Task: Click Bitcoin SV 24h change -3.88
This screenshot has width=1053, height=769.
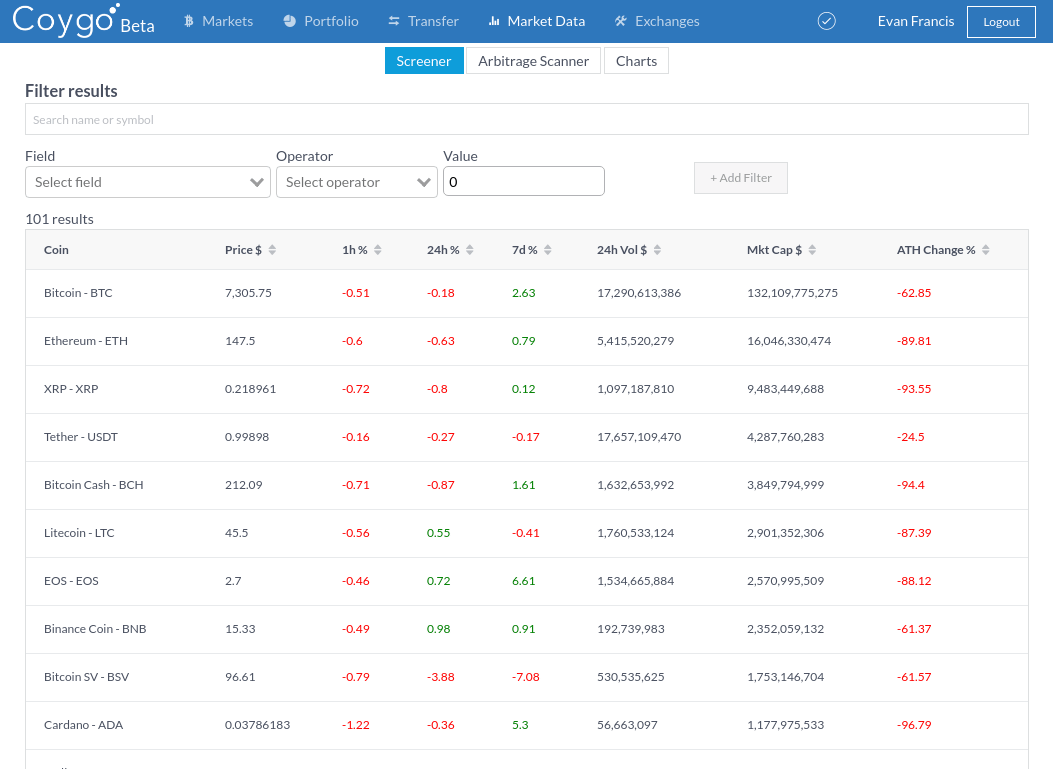Action: click(x=441, y=677)
